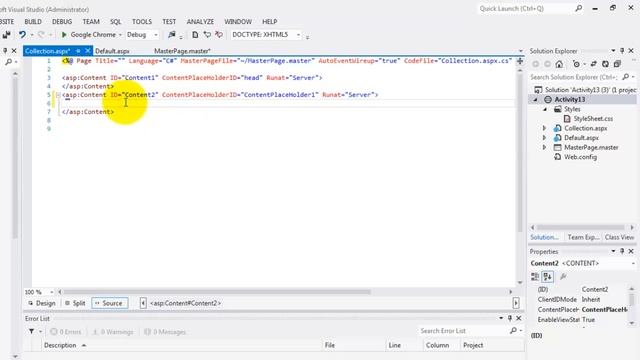Switch to the Default.aspx tab
640x360 pixels.
pyautogui.click(x=112, y=51)
